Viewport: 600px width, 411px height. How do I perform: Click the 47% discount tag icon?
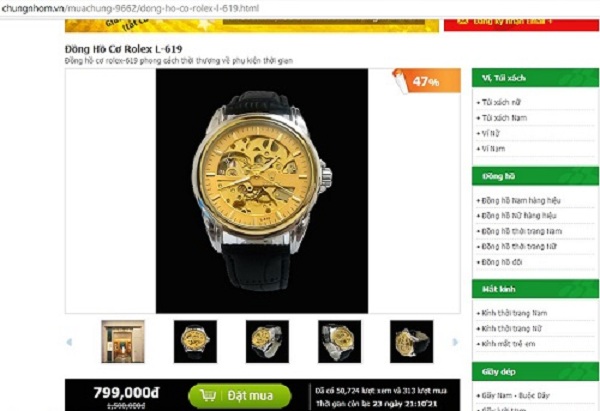pyautogui.click(x=426, y=81)
